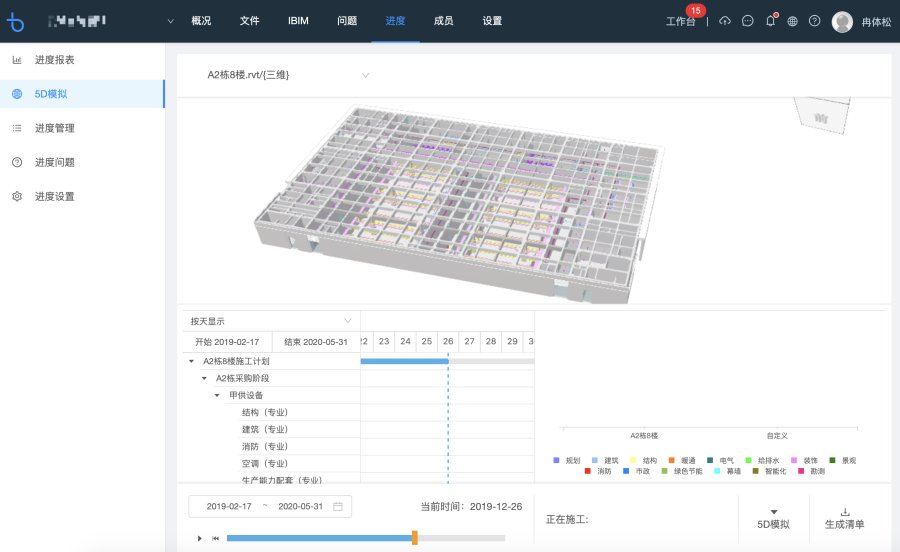Open the help question mark icon
This screenshot has height=552, width=900.
[x=815, y=21]
